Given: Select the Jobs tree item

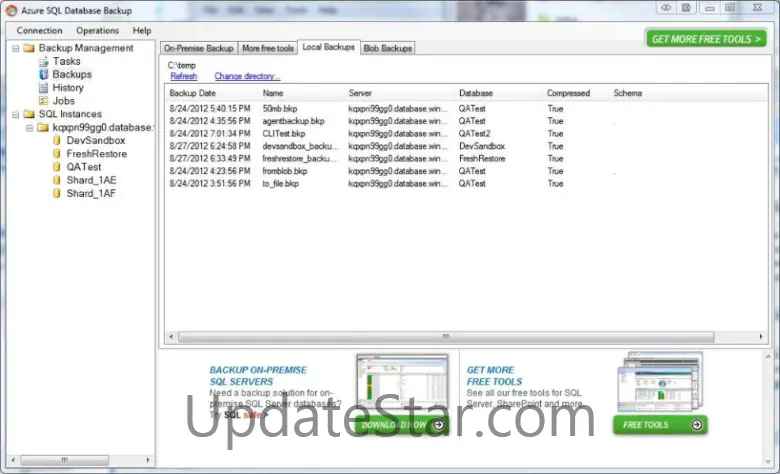Looking at the screenshot, I should (64, 101).
